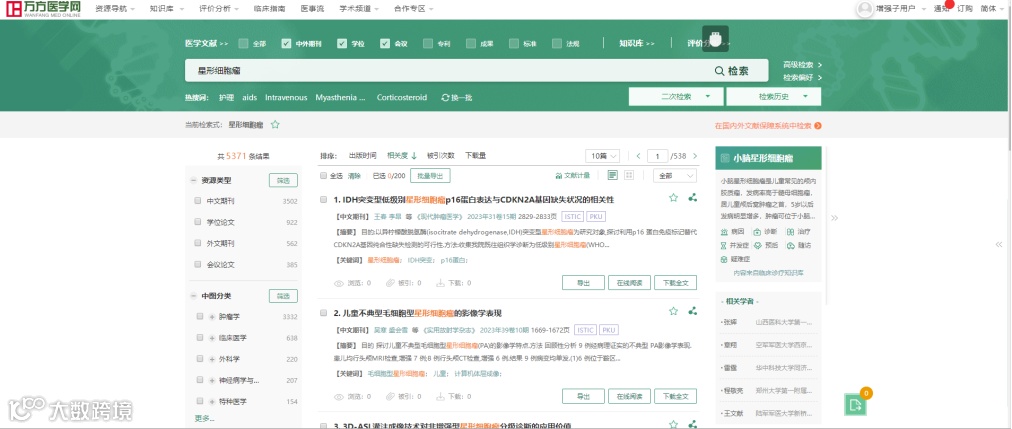Open 诊断 for 小脑星形细胞瘤

coord(766,232)
